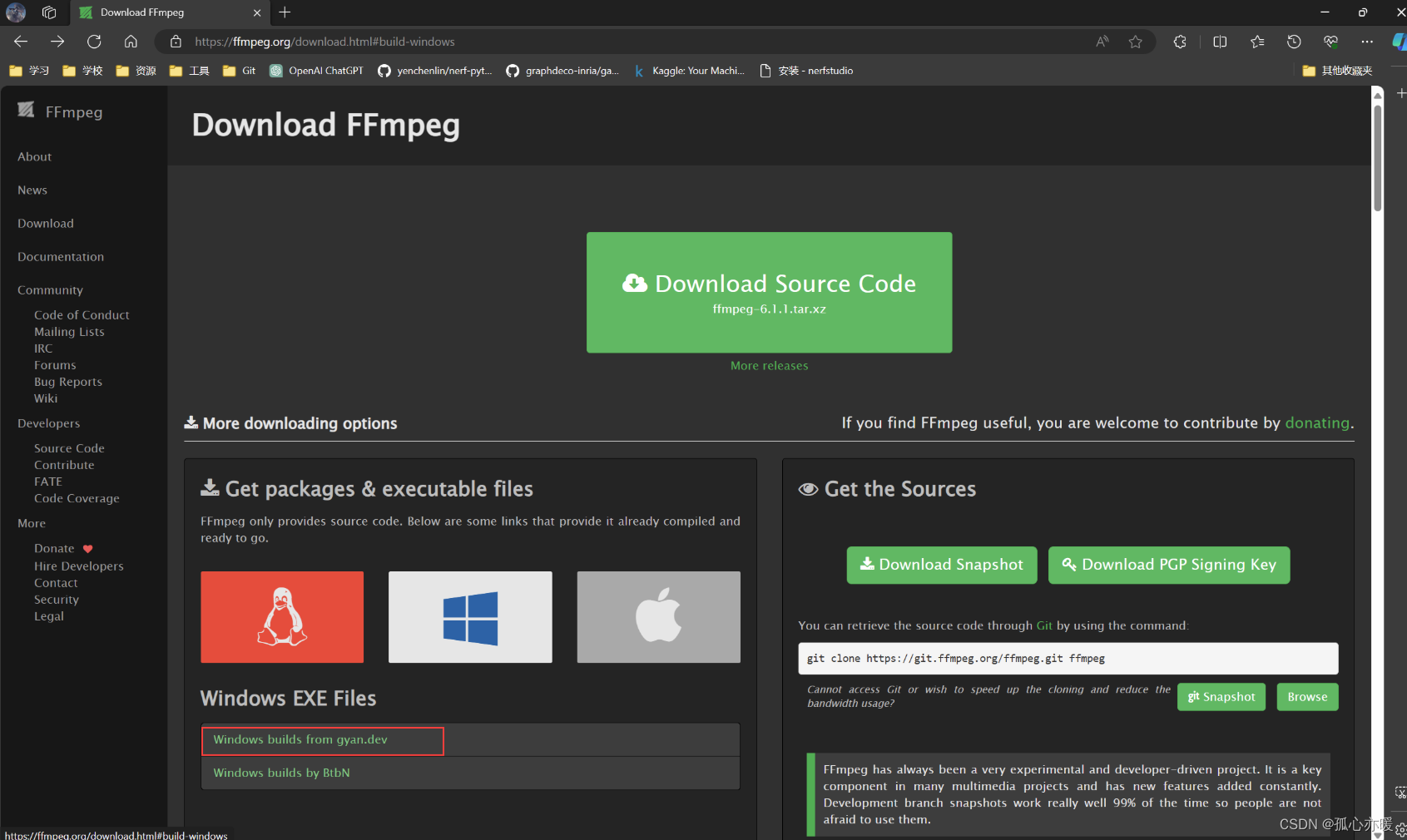Open the OpenAI ChatGPT bookmark
Screen dimensions: 1407x840
pyautogui.click(x=316, y=71)
